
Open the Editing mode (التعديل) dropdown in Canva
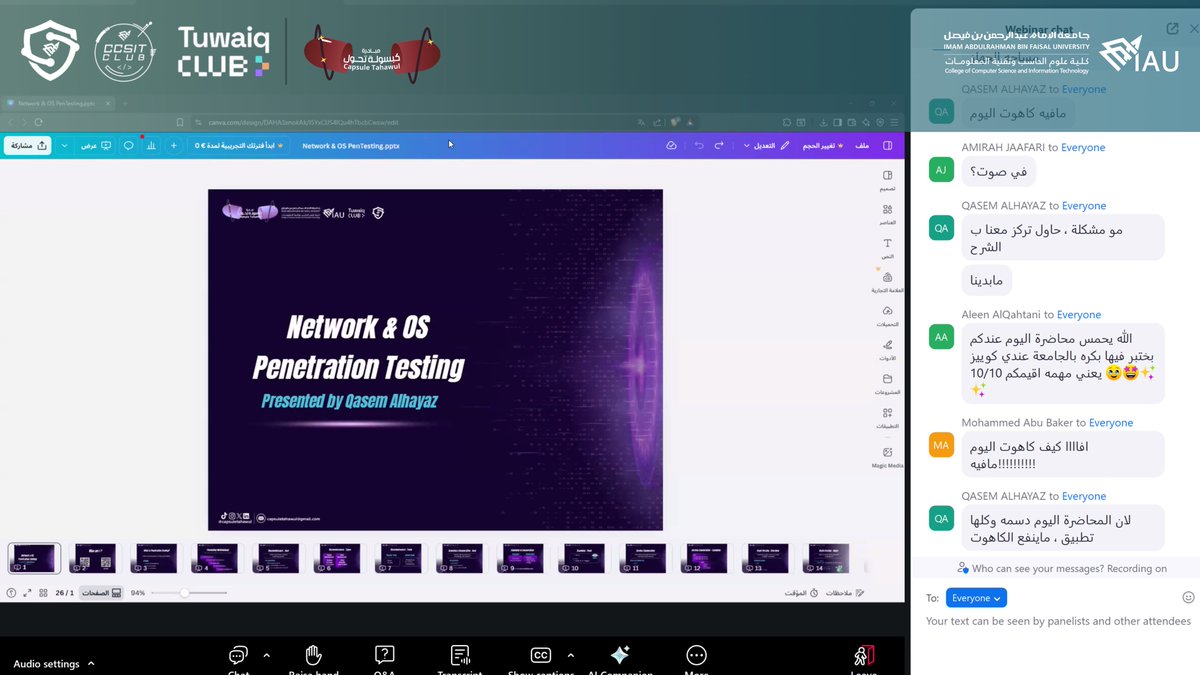pyautogui.click(x=765, y=146)
